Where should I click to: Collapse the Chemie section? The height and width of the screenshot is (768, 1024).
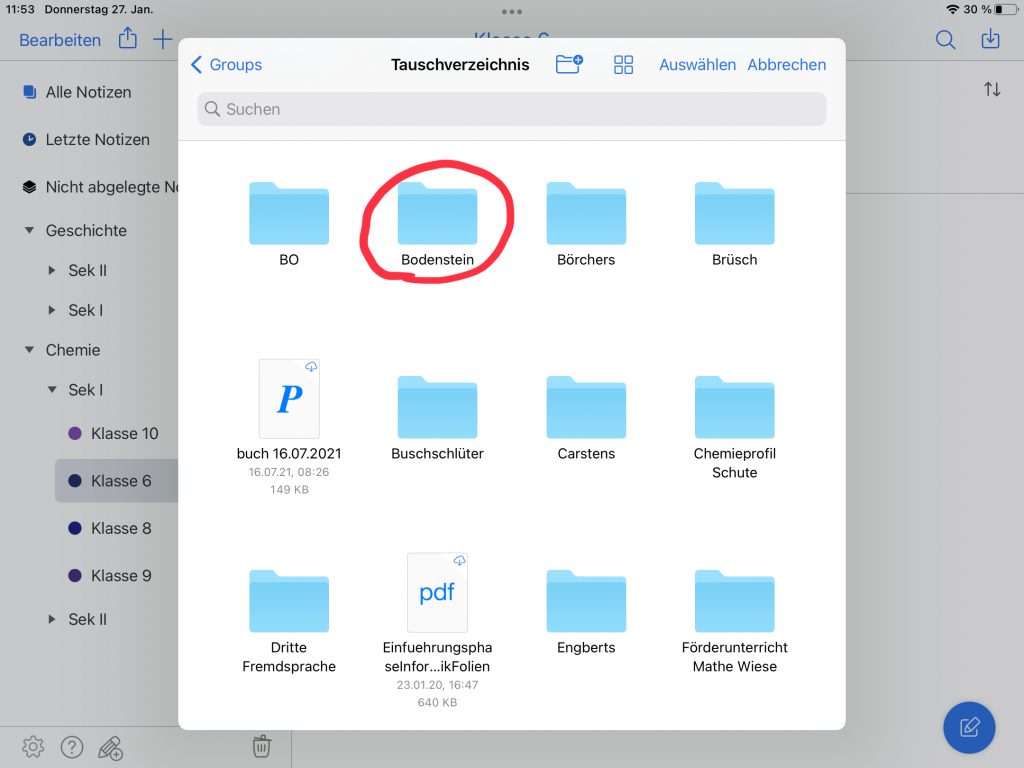pos(29,351)
